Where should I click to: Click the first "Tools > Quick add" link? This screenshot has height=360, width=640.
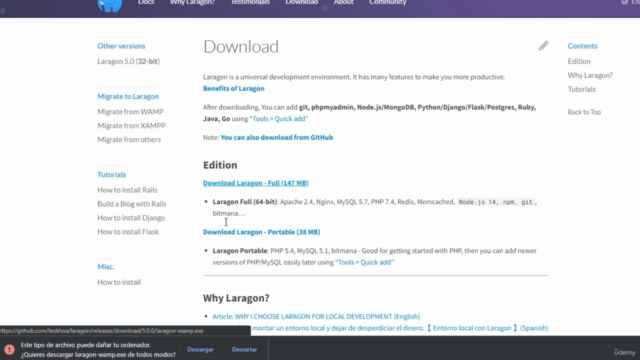[279, 118]
